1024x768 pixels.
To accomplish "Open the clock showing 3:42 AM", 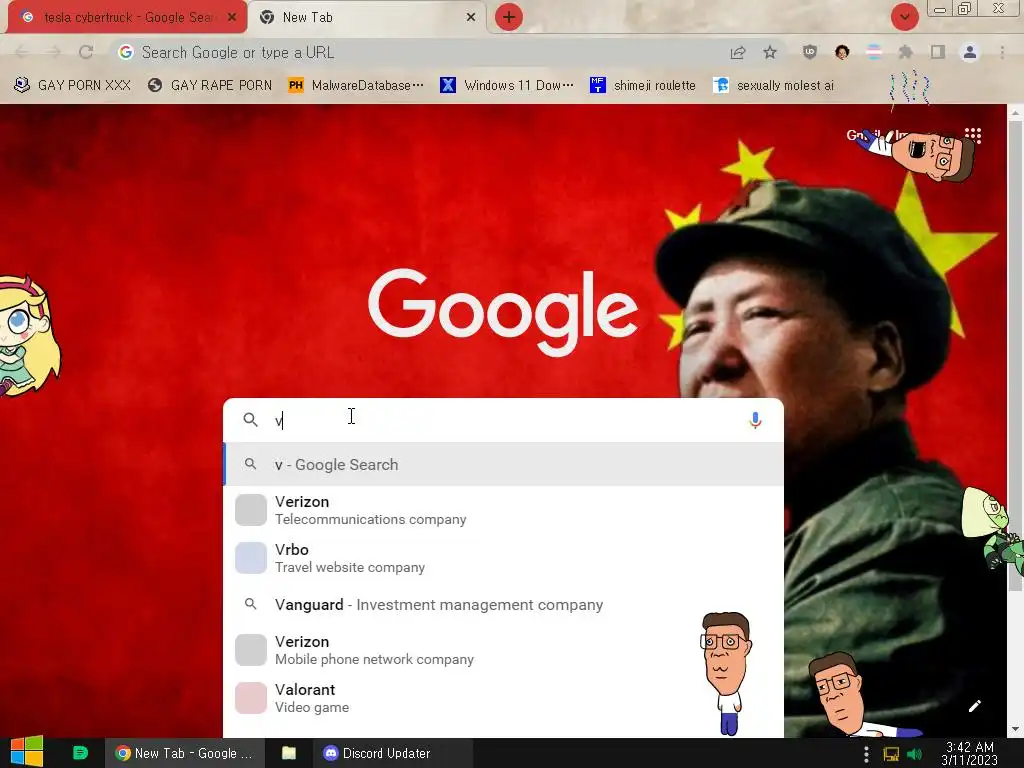I will (970, 753).
